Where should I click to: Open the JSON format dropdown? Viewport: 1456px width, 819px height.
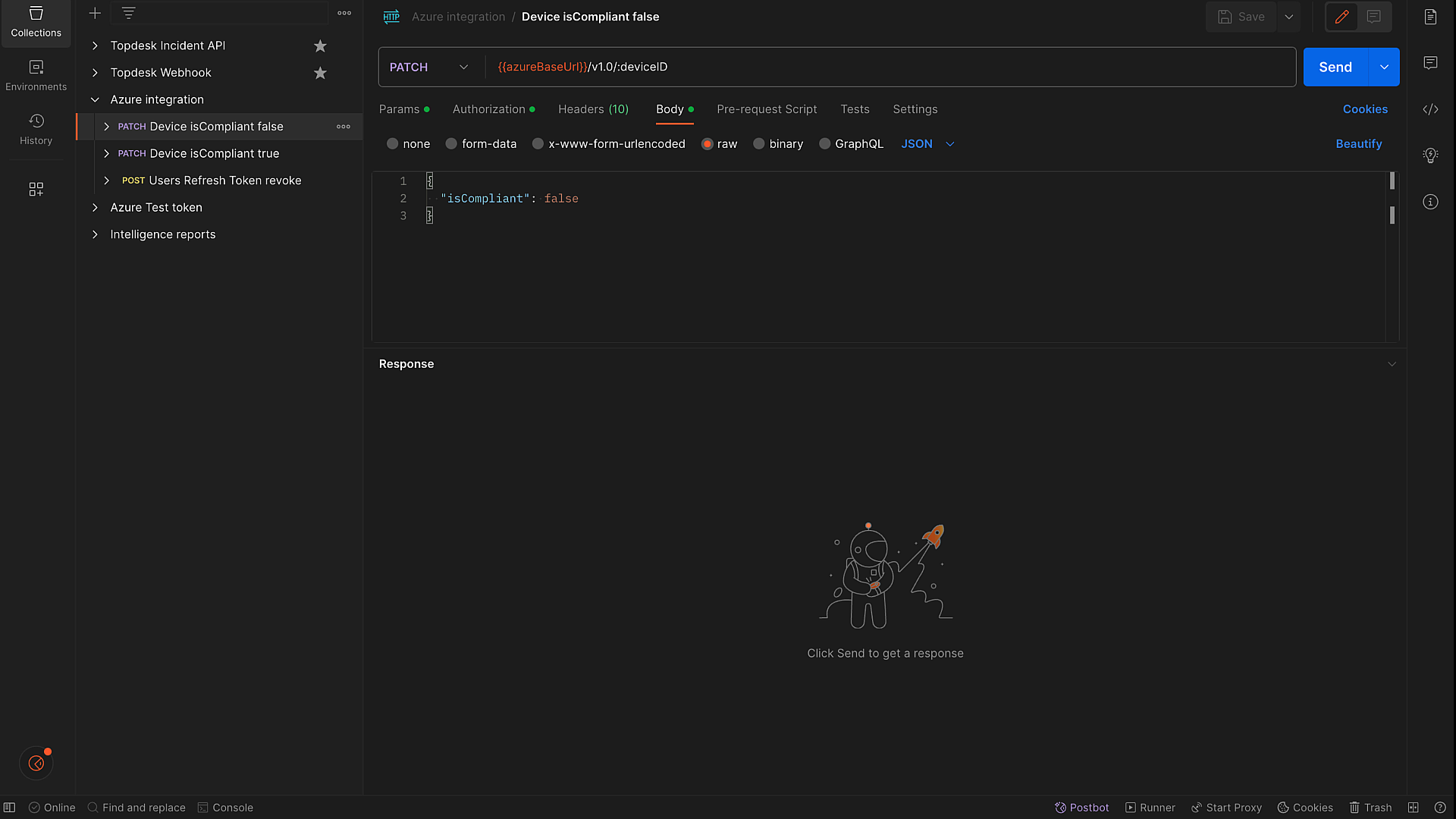click(x=927, y=144)
